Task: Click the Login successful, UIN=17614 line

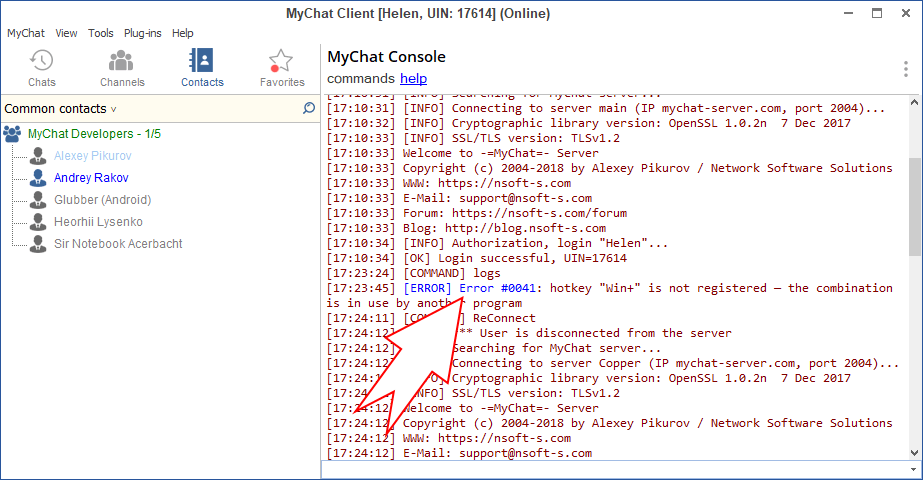Action: (x=477, y=258)
